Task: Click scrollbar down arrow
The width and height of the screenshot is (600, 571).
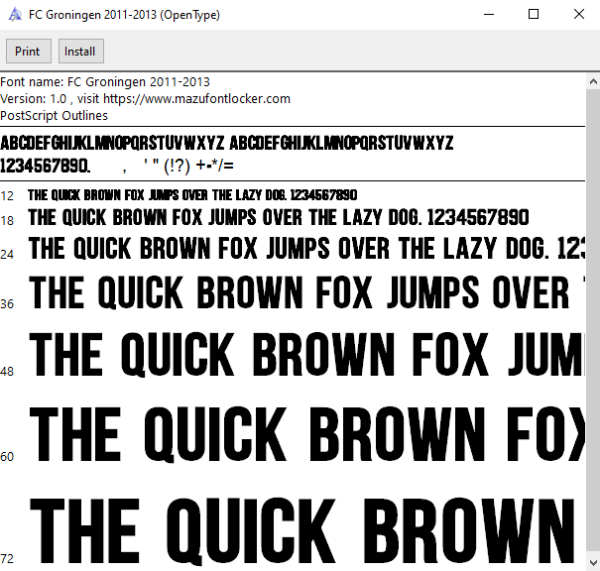Action: [x=593, y=563]
